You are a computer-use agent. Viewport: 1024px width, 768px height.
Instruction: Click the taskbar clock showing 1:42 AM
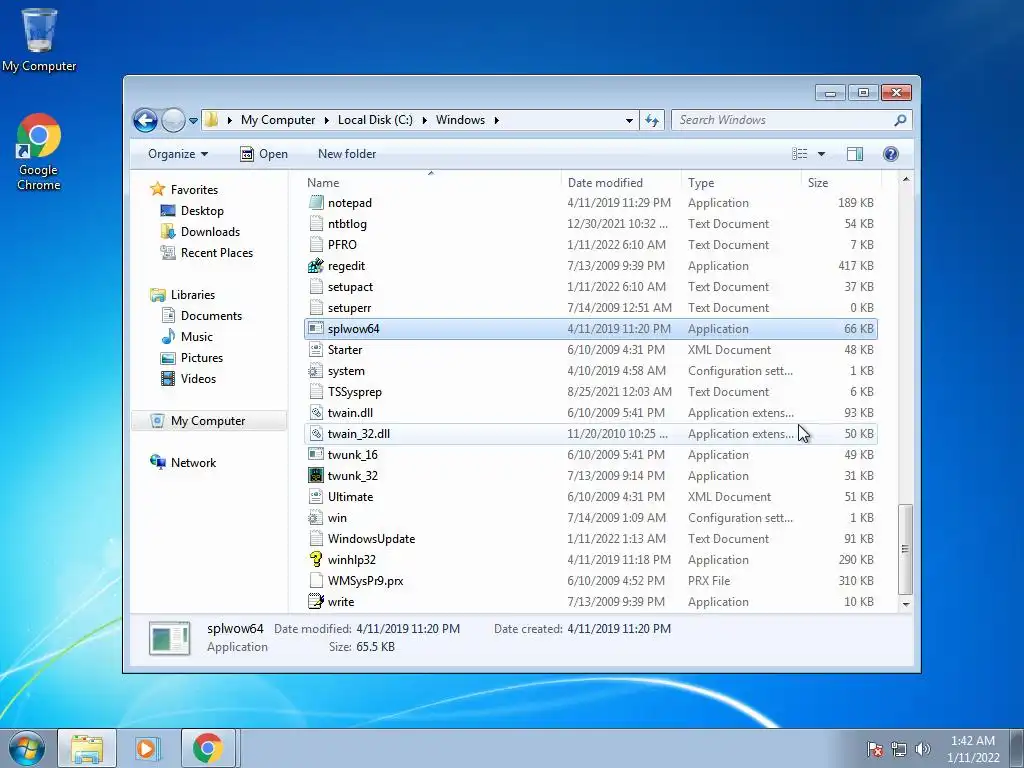pyautogui.click(x=972, y=749)
